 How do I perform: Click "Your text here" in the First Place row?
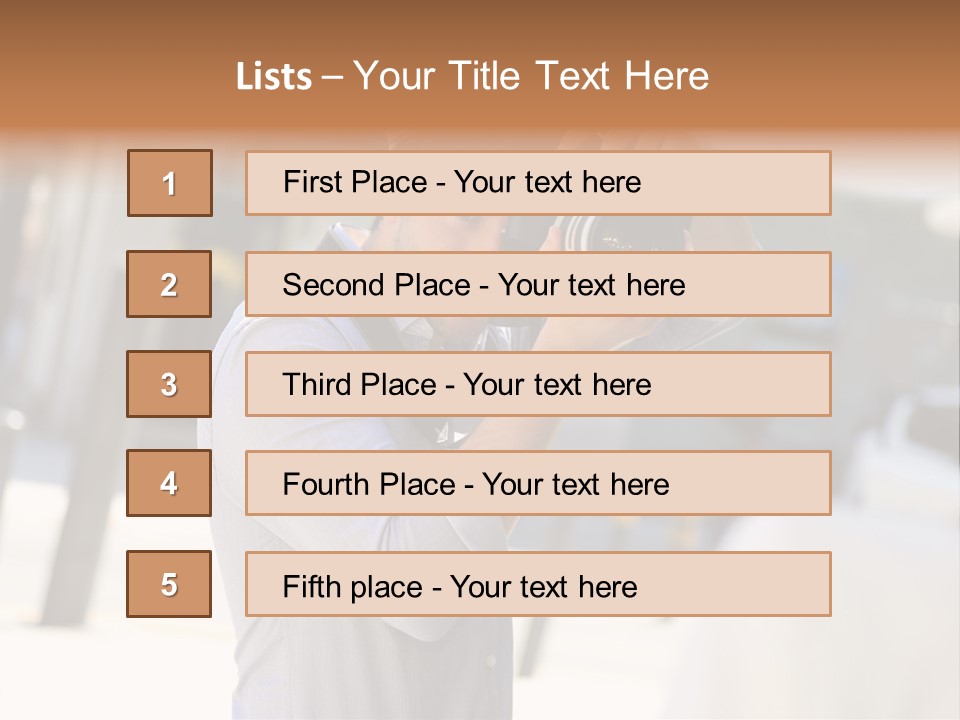click(547, 182)
